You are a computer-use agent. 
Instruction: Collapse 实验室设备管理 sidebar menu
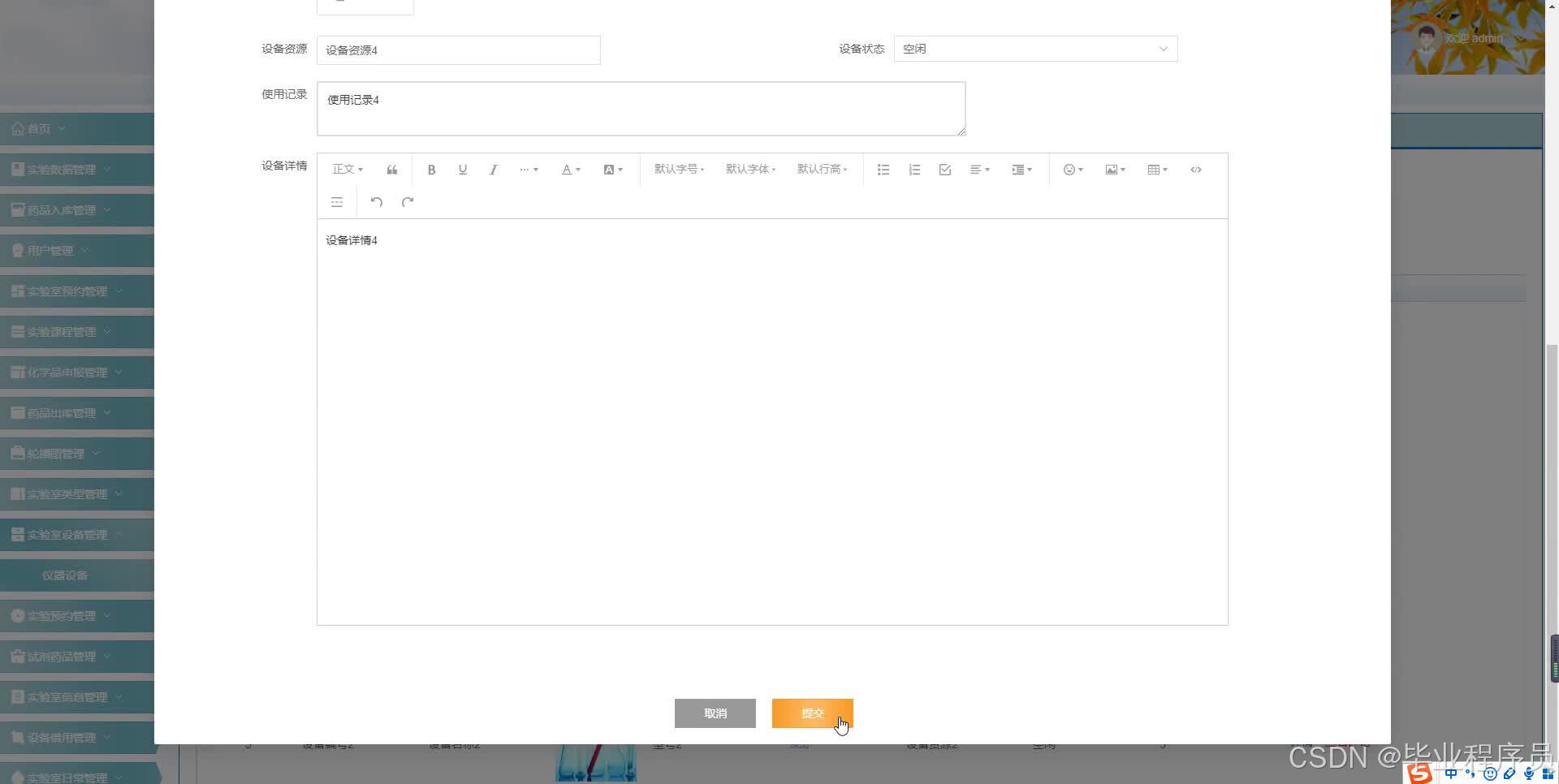click(x=77, y=535)
